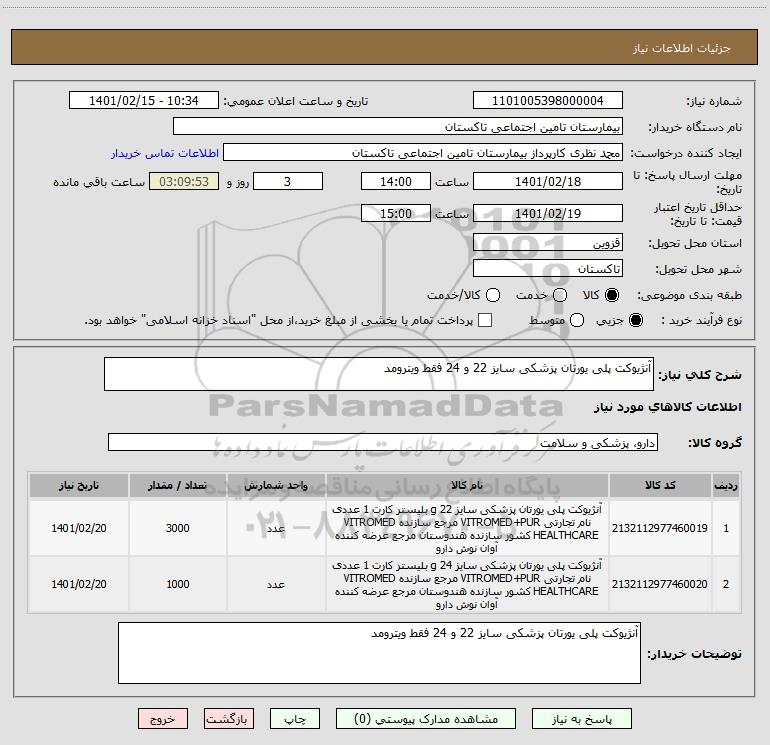This screenshot has height=745, width=770.
Task: Click the بازگشت back button
Action: [x=229, y=719]
